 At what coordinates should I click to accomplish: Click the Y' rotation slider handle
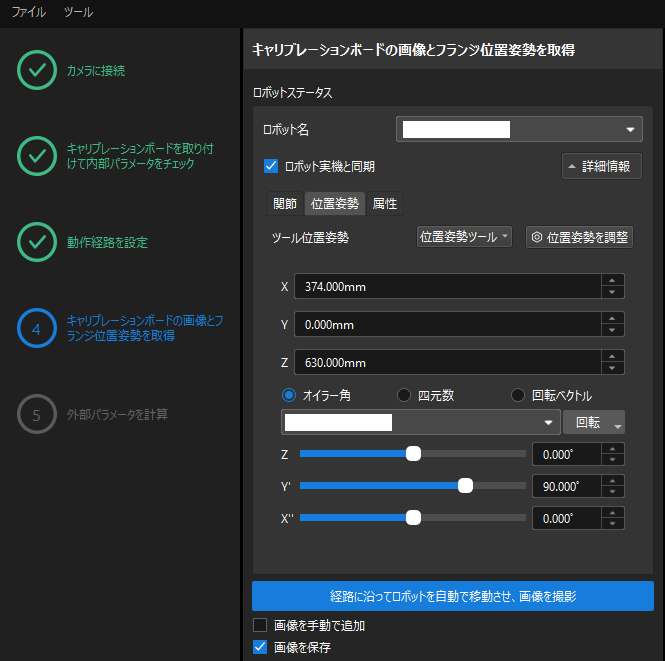pyautogui.click(x=465, y=486)
